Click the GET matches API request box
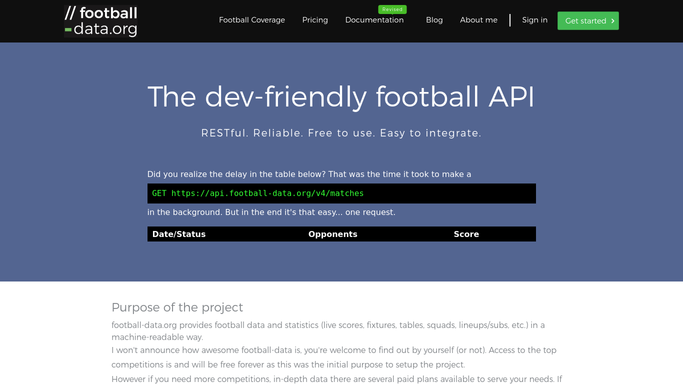This screenshot has width=683, height=384. [342, 193]
